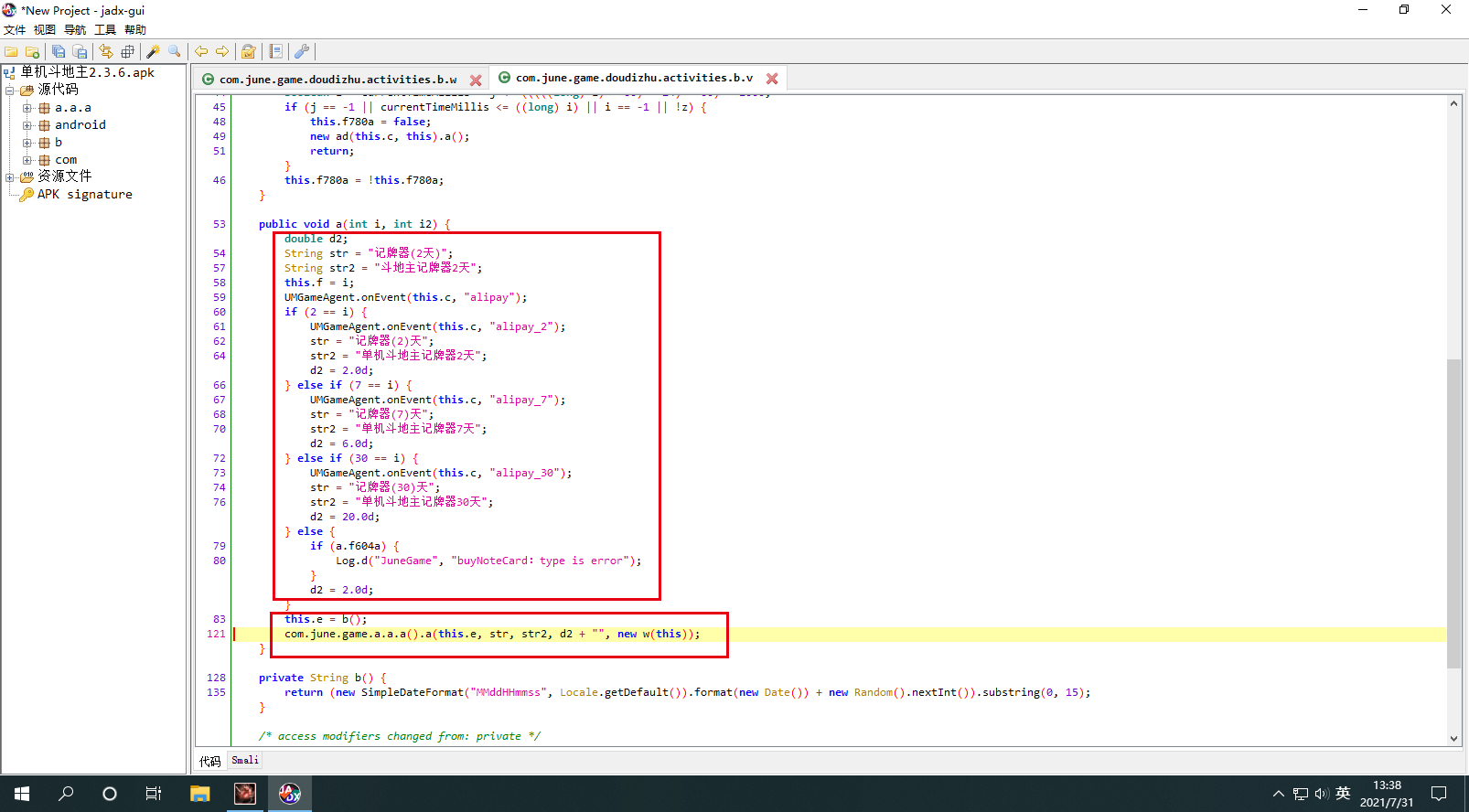Click the resources folder icon
The image size is (1469, 812).
click(x=27, y=176)
